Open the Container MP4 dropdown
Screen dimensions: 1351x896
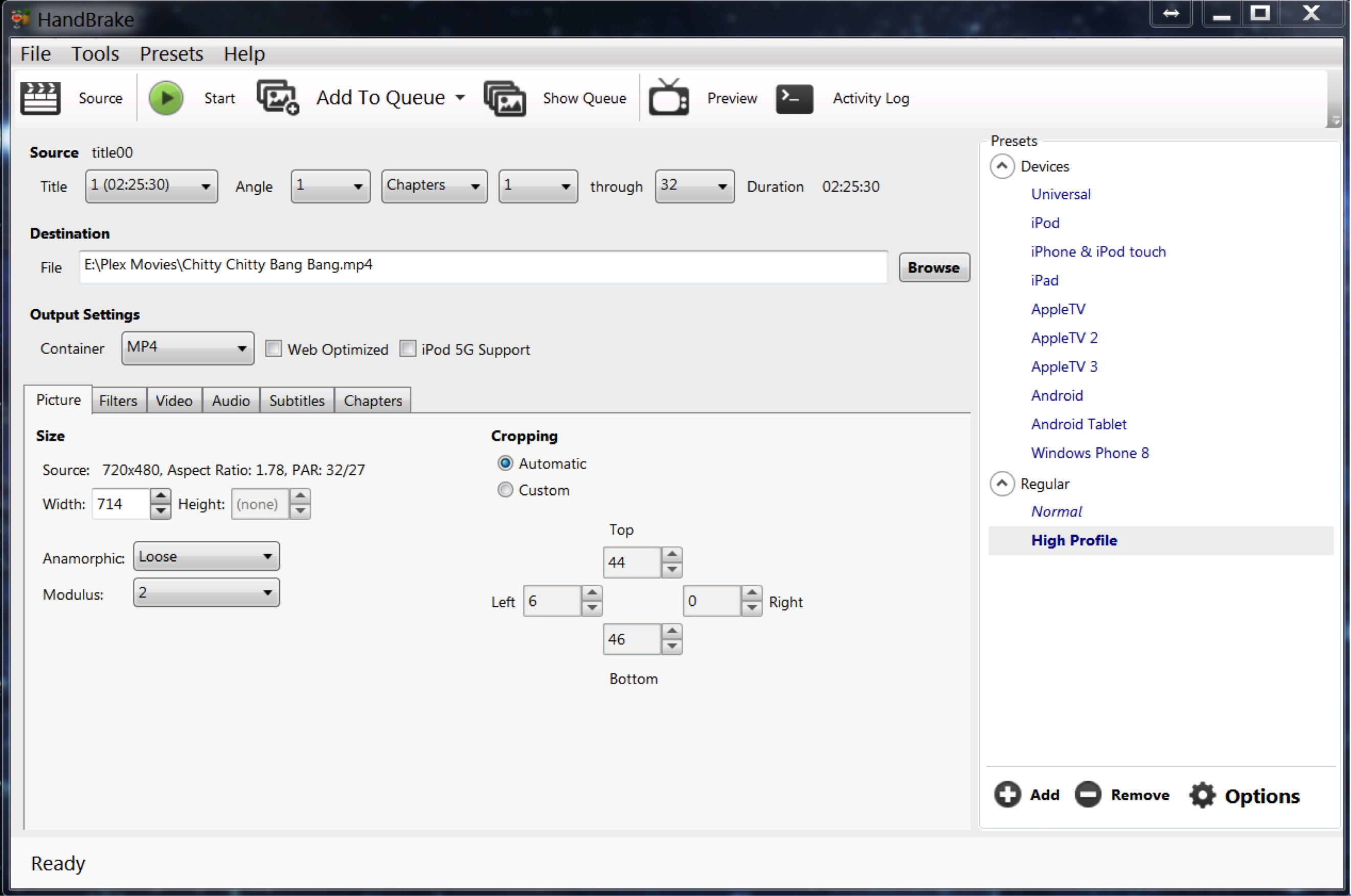point(188,348)
